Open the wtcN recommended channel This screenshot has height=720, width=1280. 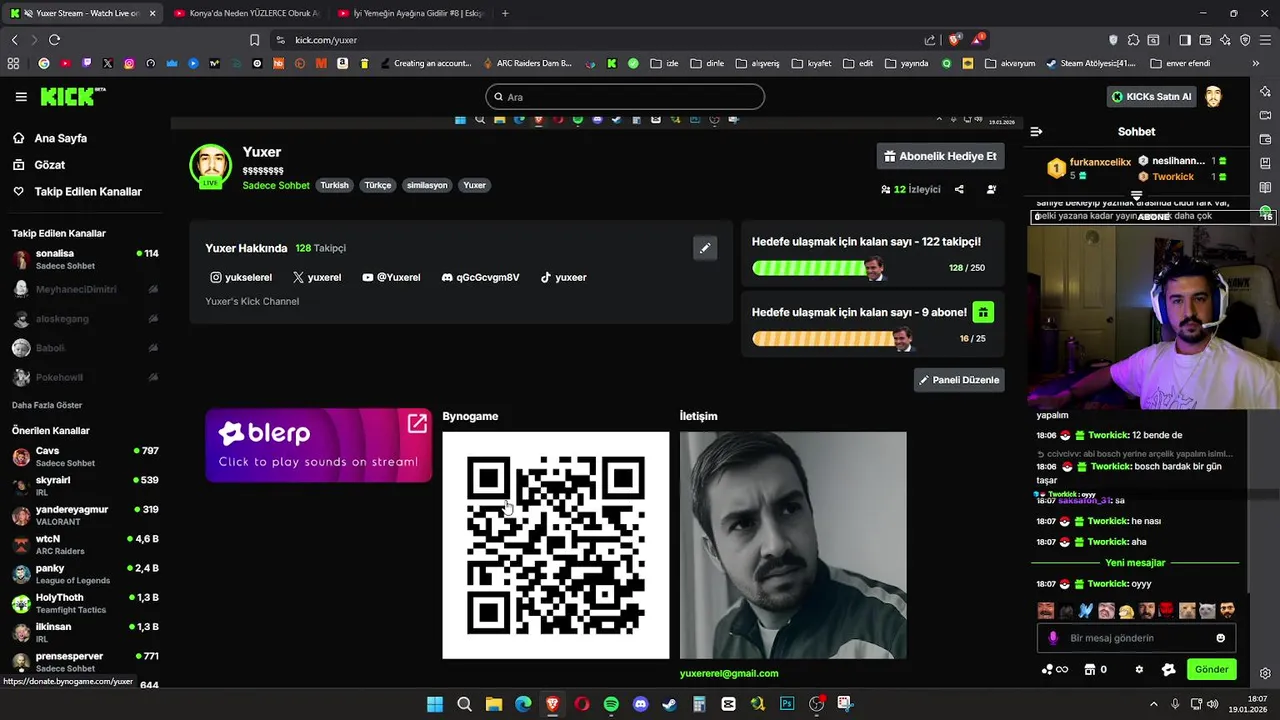pyautogui.click(x=85, y=544)
